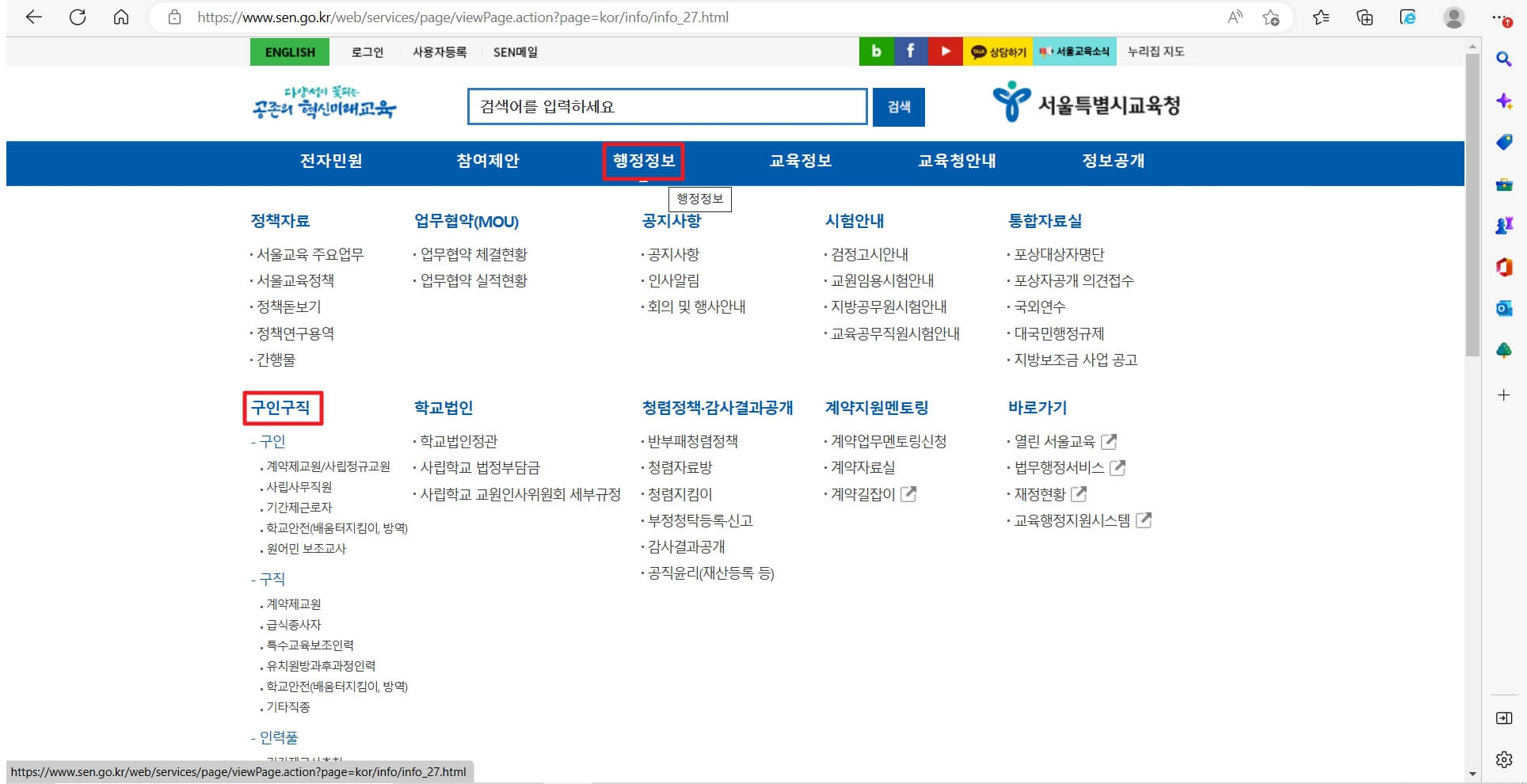
Task: Open Outlook from the Edge sidebar
Action: (x=1504, y=308)
